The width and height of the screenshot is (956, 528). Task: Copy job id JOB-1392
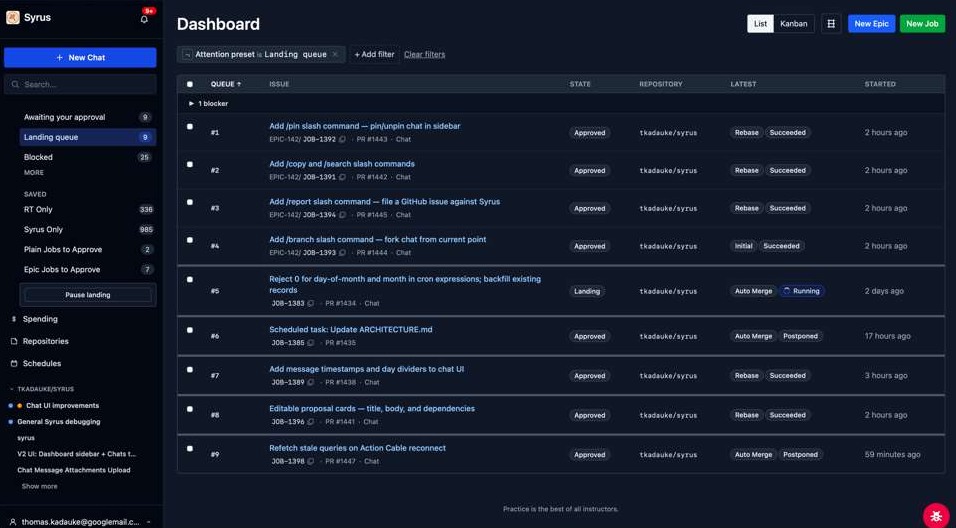click(343, 140)
